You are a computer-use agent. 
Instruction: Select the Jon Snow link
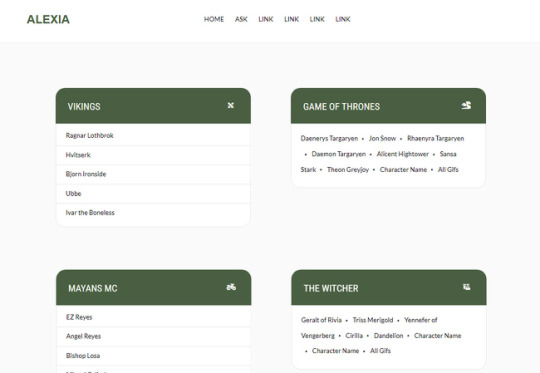[382, 138]
